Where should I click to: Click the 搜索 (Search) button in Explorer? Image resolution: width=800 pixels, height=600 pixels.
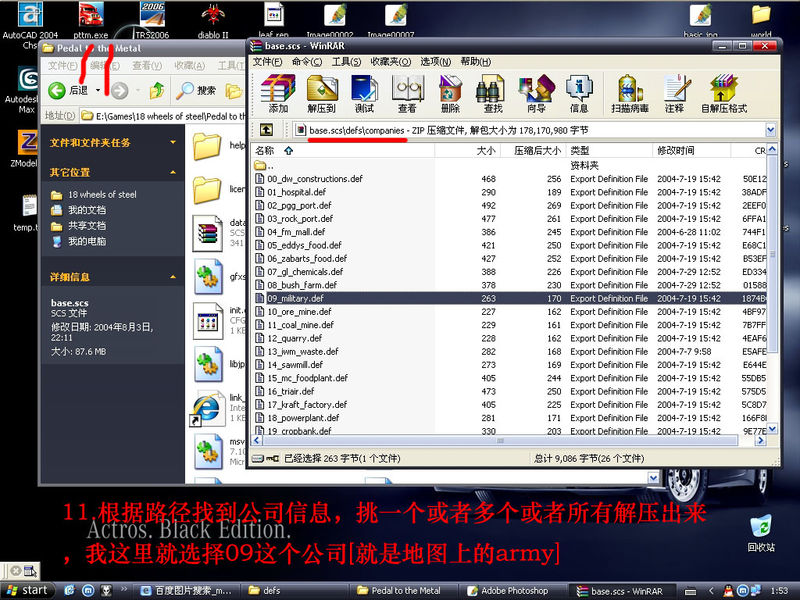(195, 90)
